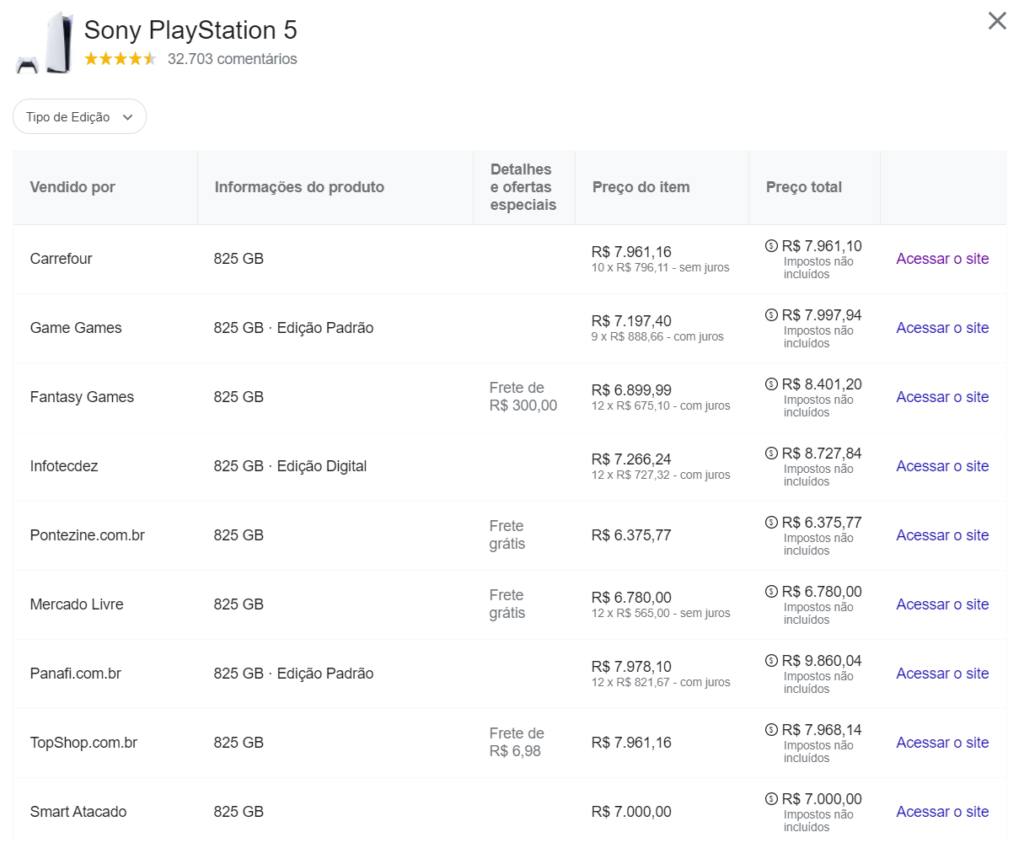Open the Tipo de Edição dropdown filter
Image resolution: width=1024 pixels, height=843 pixels.
click(80, 117)
